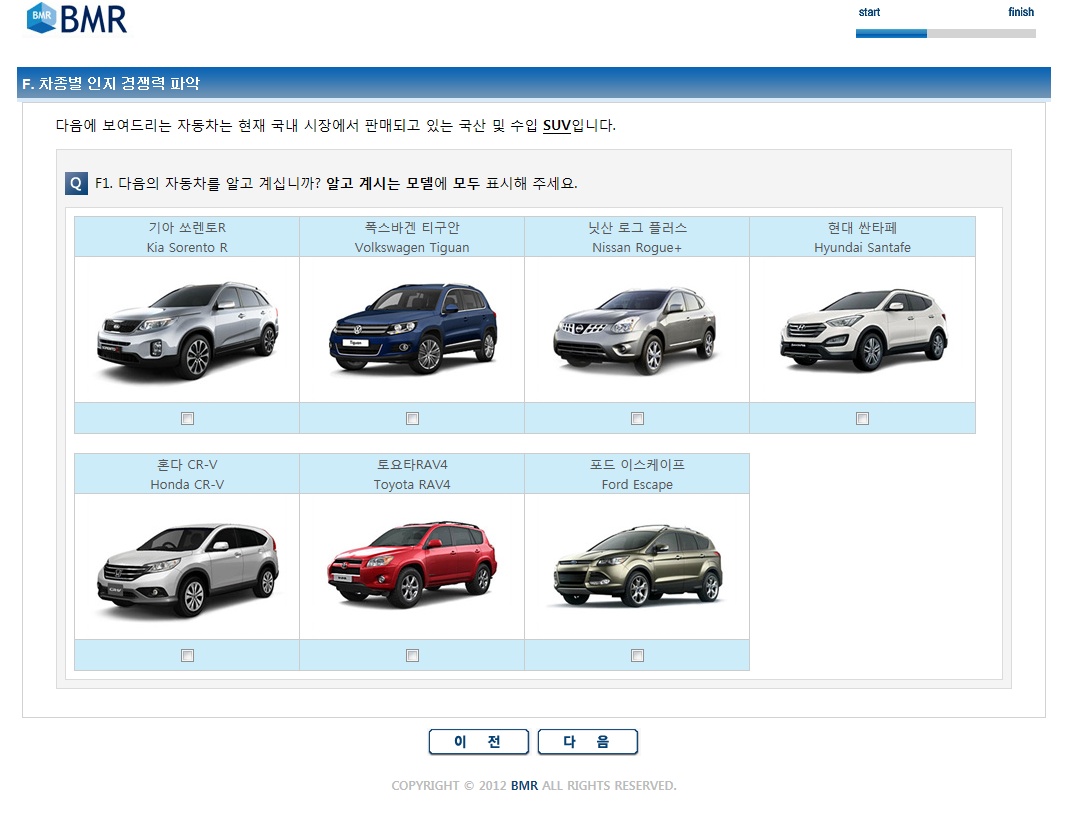Viewport: 1083px width, 814px height.
Task: Click the survey progress bar
Action: (x=945, y=33)
